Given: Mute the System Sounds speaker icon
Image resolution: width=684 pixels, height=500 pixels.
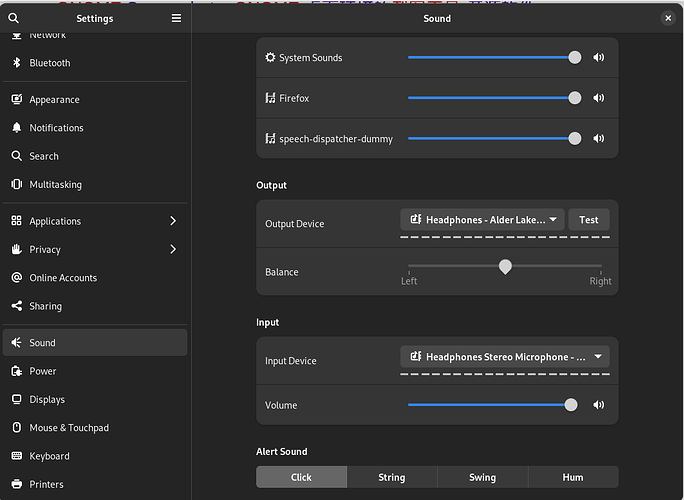Looking at the screenshot, I should click(598, 58).
